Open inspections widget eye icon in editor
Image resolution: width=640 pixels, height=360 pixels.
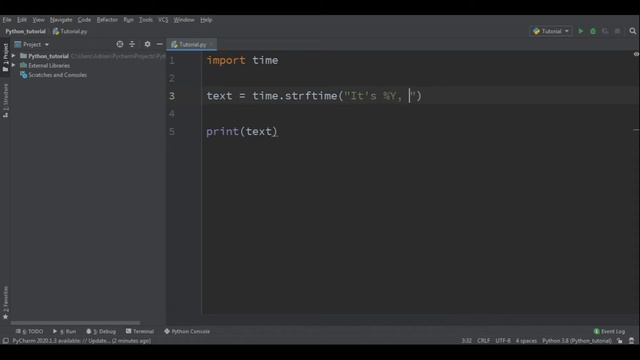[636, 54]
